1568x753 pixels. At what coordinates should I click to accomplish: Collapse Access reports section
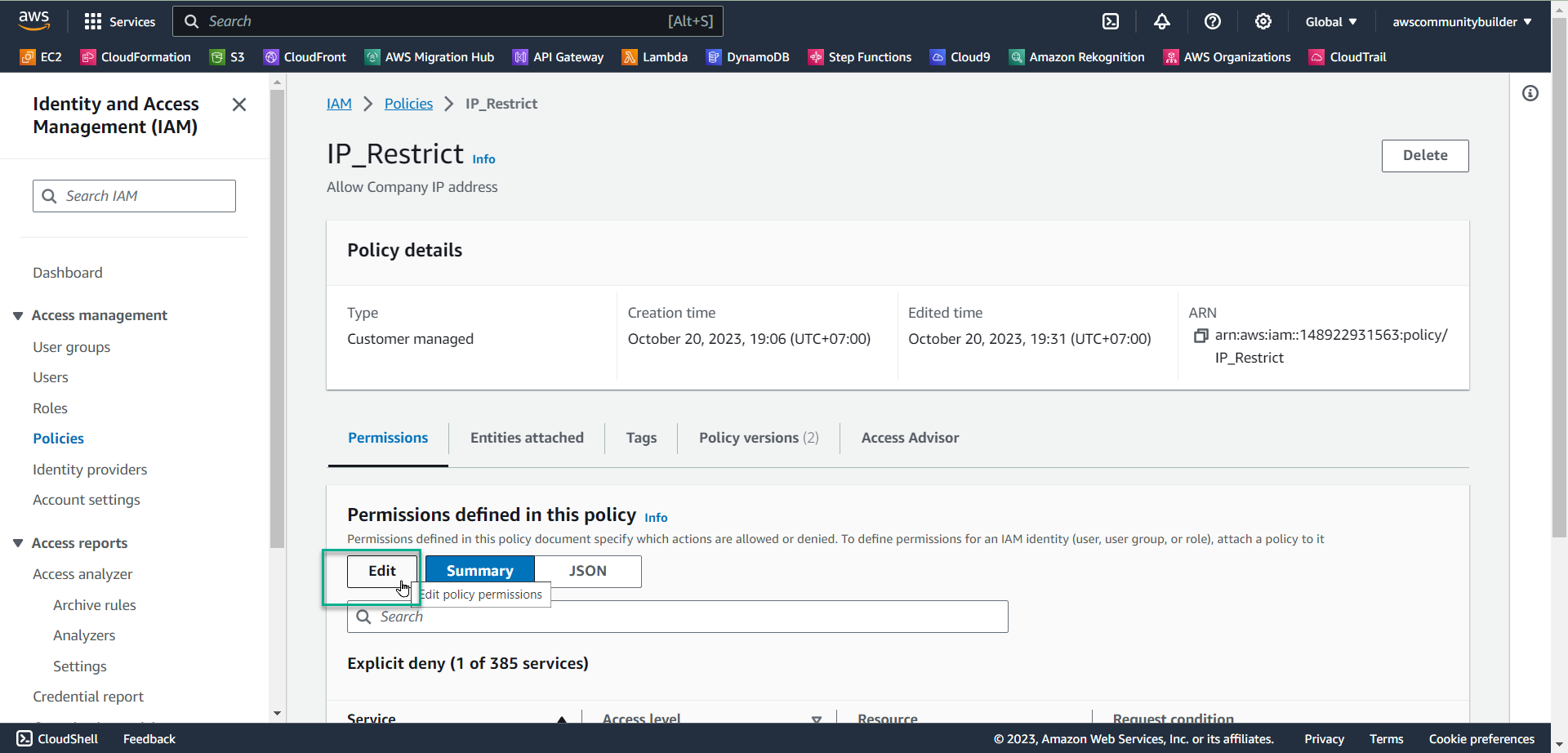[18, 543]
